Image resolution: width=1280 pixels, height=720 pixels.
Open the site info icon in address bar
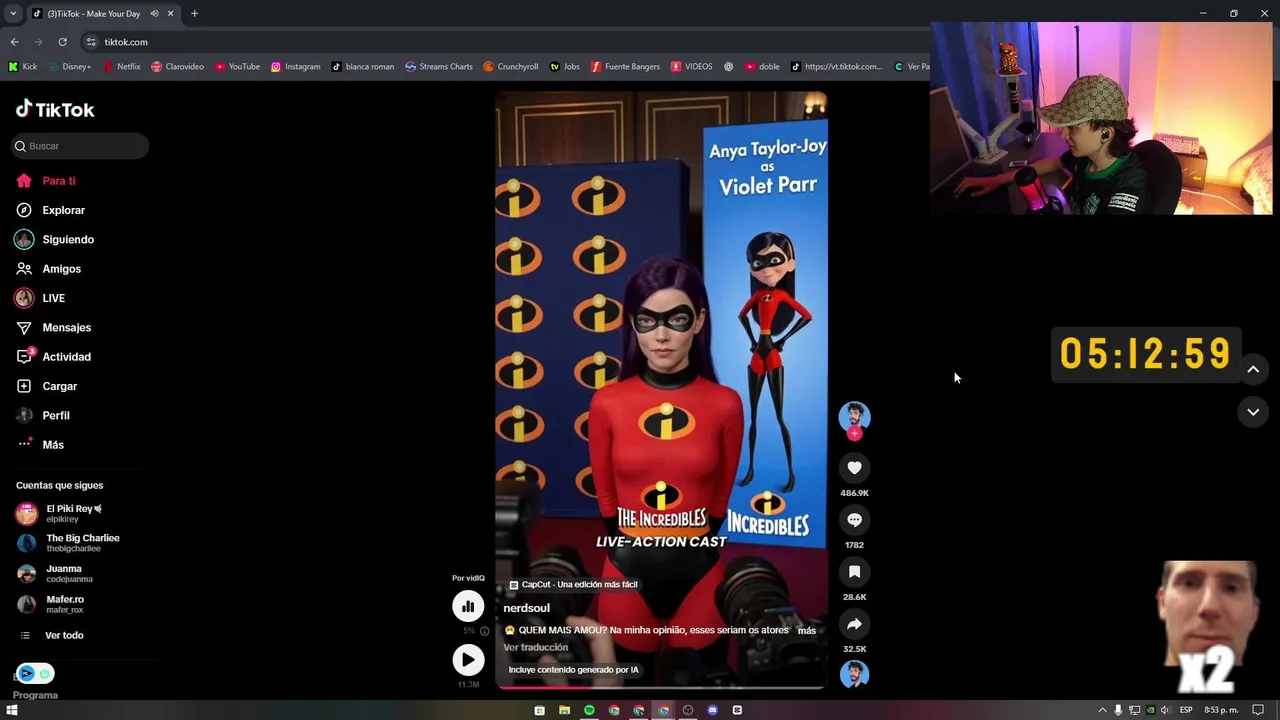point(91,42)
